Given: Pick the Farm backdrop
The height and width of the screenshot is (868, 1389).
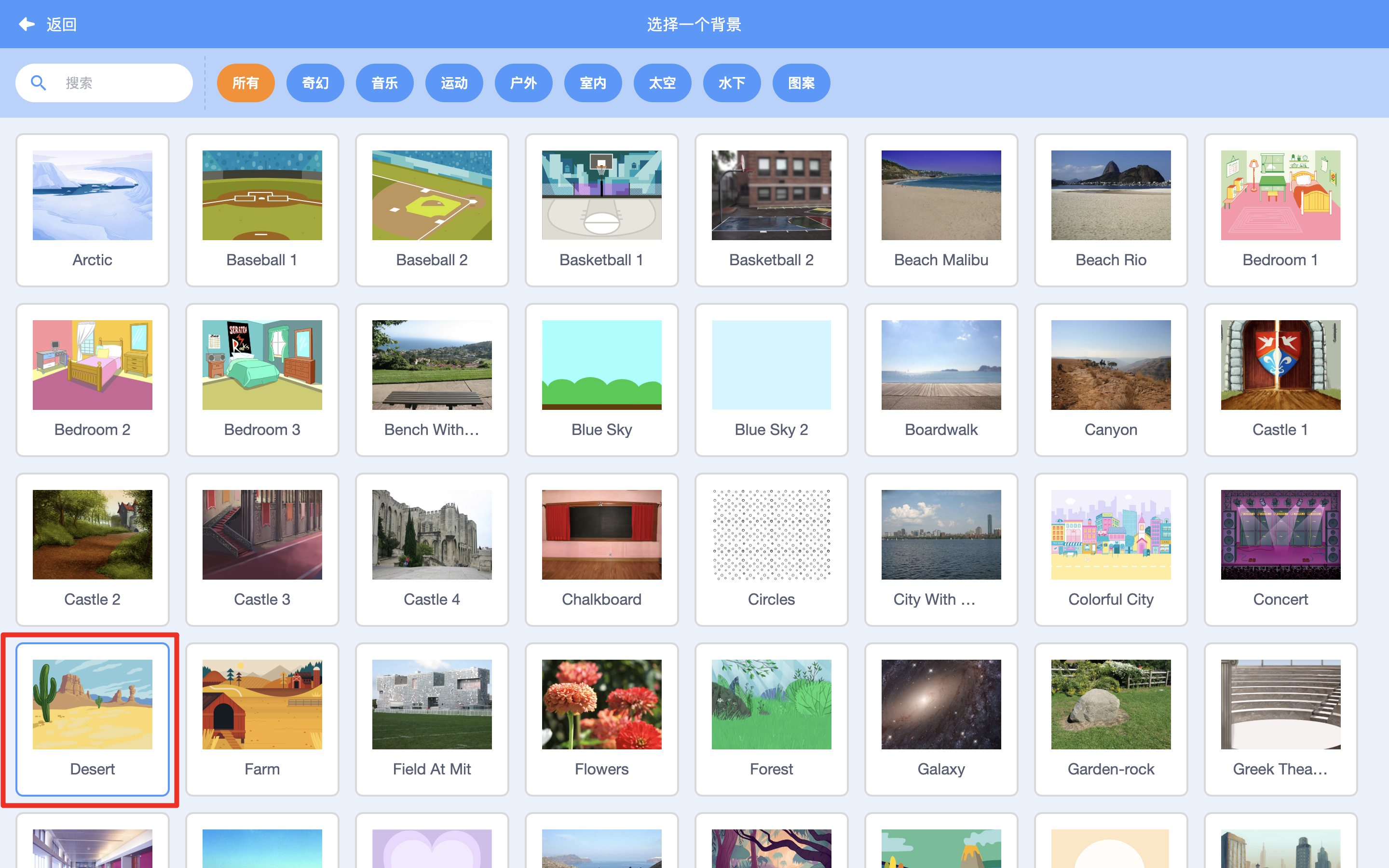Looking at the screenshot, I should tap(262, 719).
